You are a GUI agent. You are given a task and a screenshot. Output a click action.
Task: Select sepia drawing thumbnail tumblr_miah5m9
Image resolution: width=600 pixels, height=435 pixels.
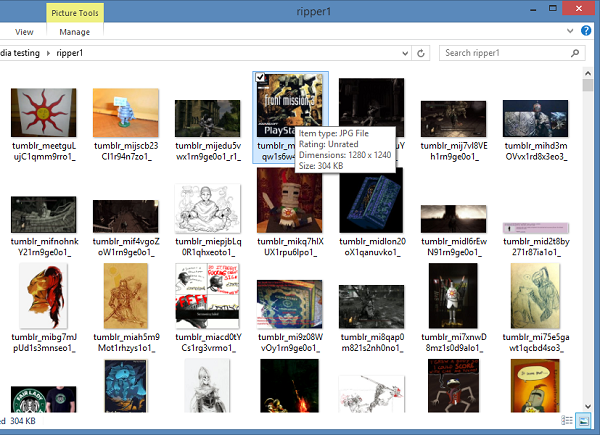click(126, 296)
